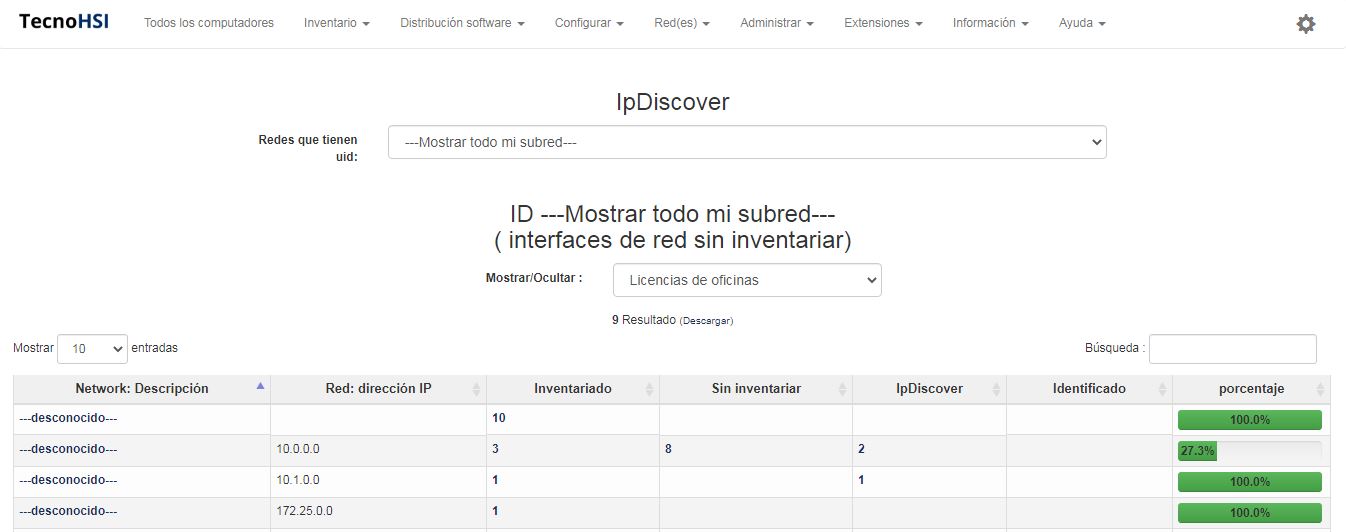Expand the Mostrar/Ocultar Licencias de oficinas dropdown
1346x532 pixels.
[746, 280]
